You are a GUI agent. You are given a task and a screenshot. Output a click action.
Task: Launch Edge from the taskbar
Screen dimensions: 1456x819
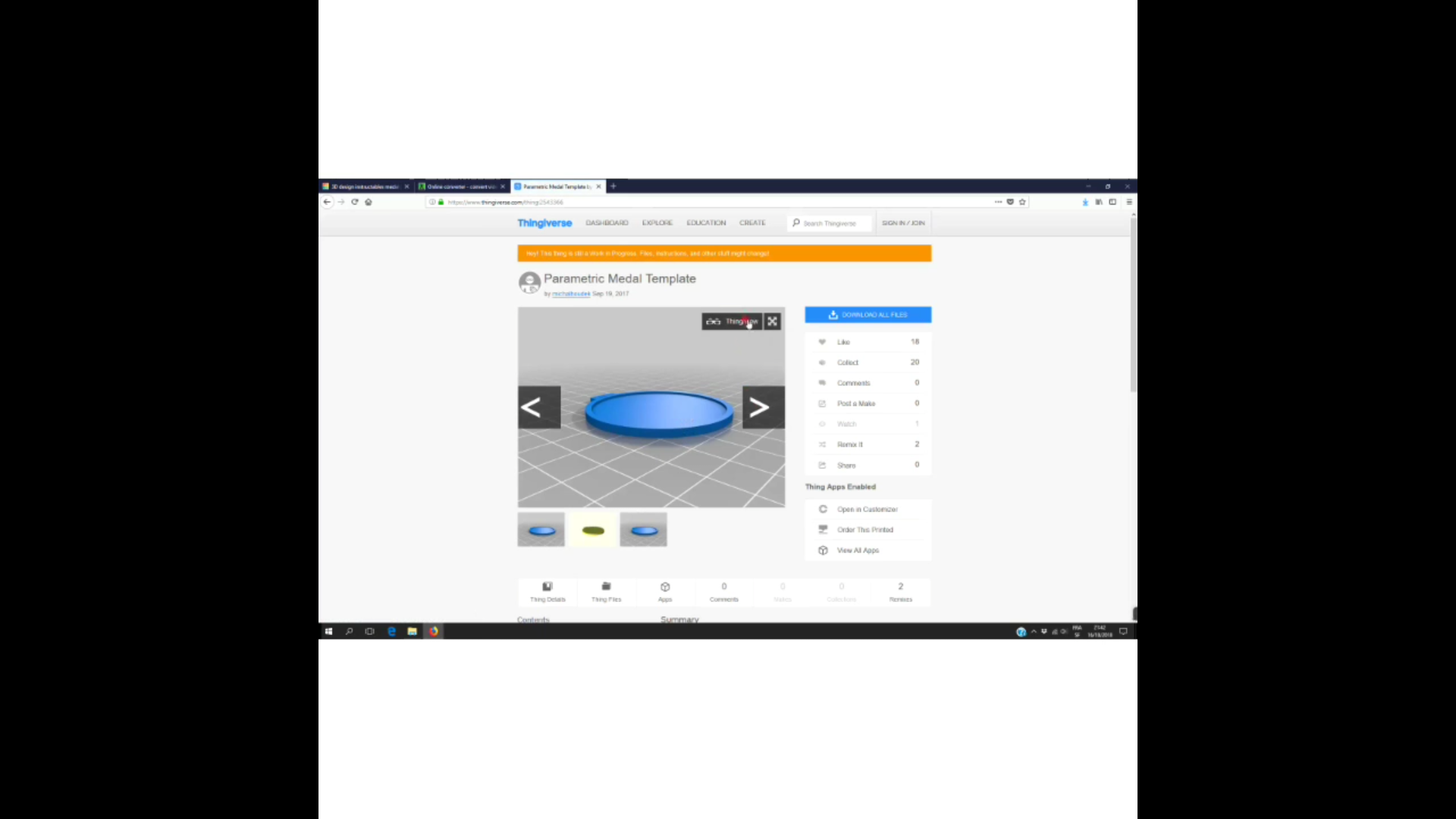[391, 631]
